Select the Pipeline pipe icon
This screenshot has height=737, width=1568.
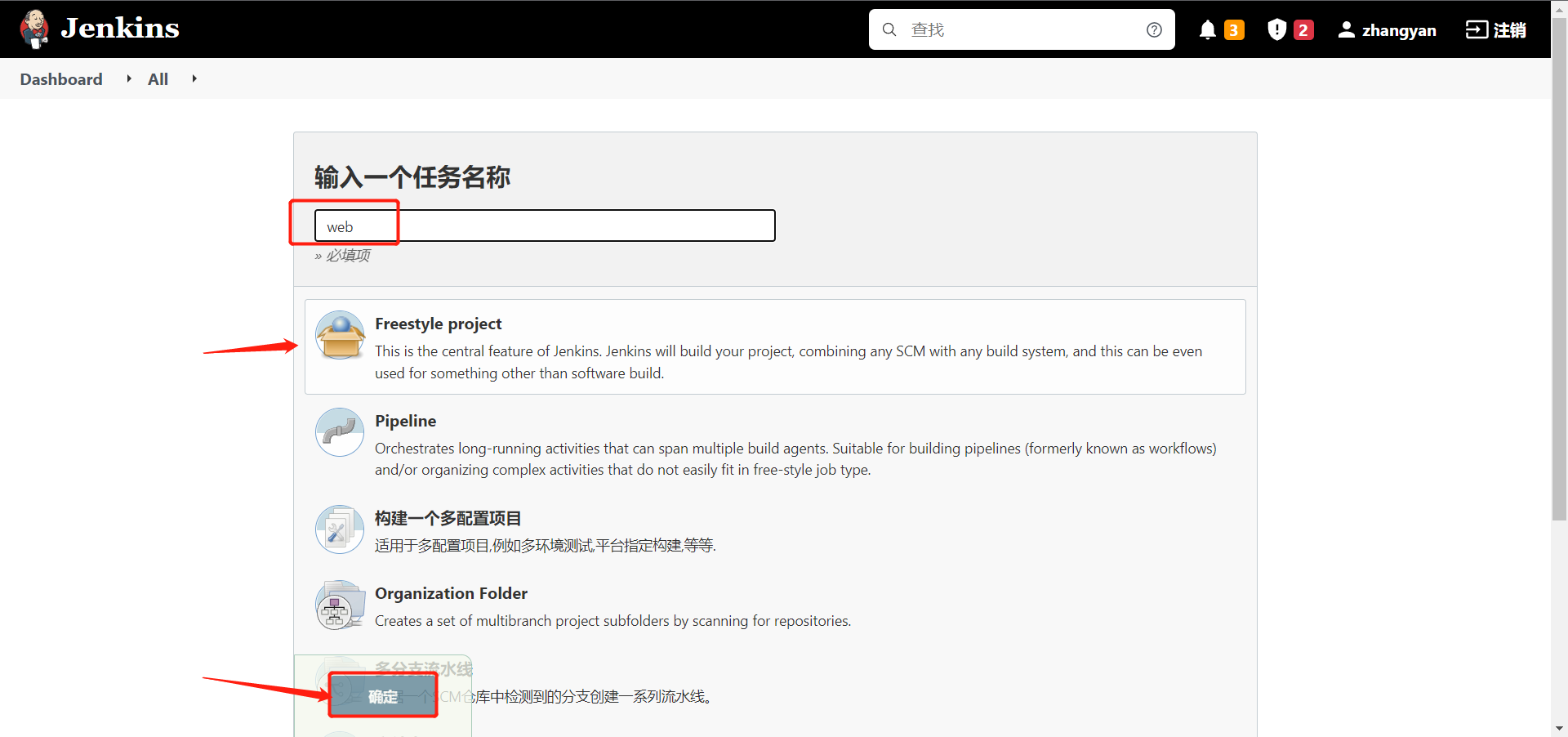coord(340,432)
